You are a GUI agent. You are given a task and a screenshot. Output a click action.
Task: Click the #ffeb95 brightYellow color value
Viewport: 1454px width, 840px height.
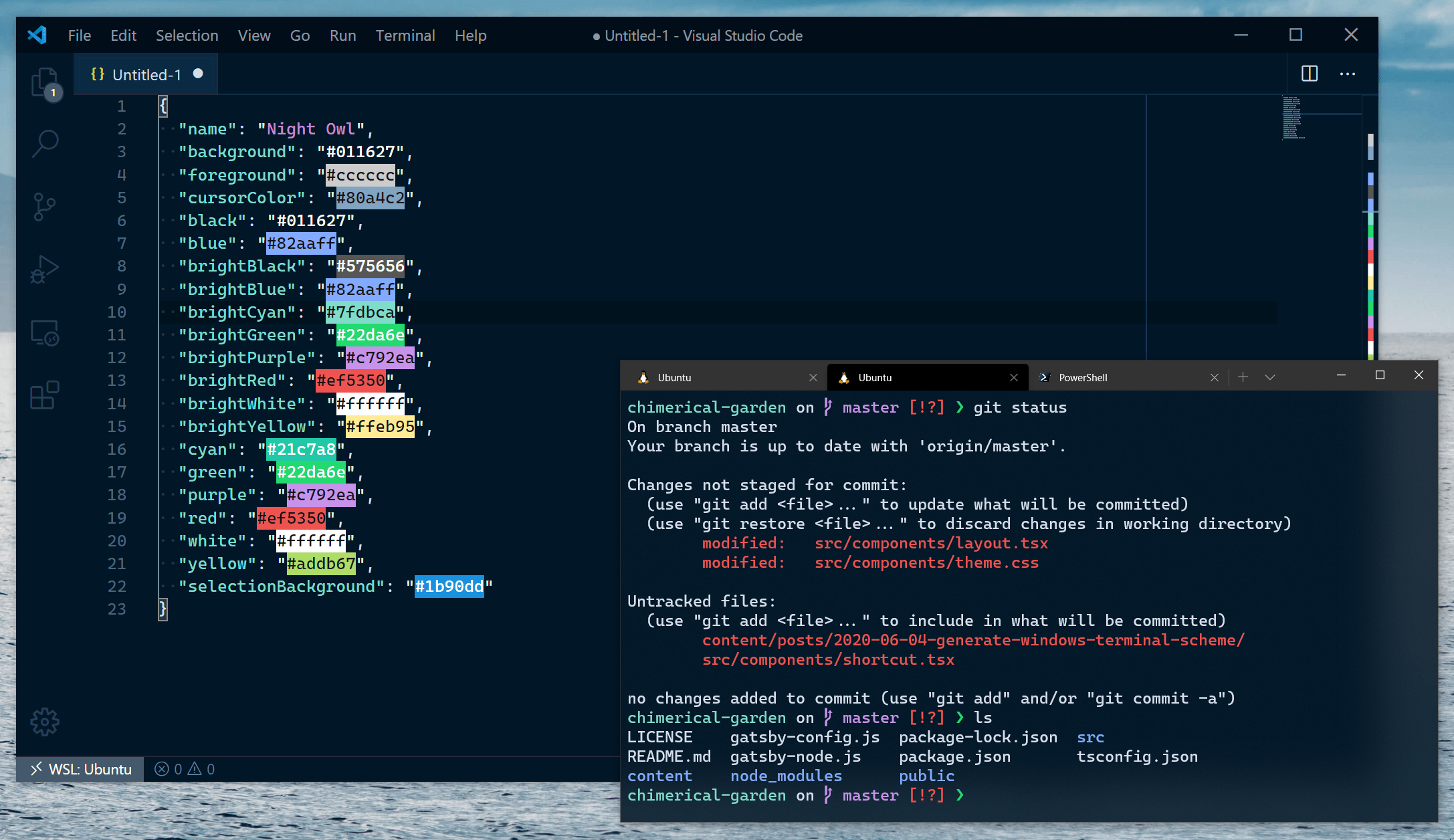coord(381,427)
